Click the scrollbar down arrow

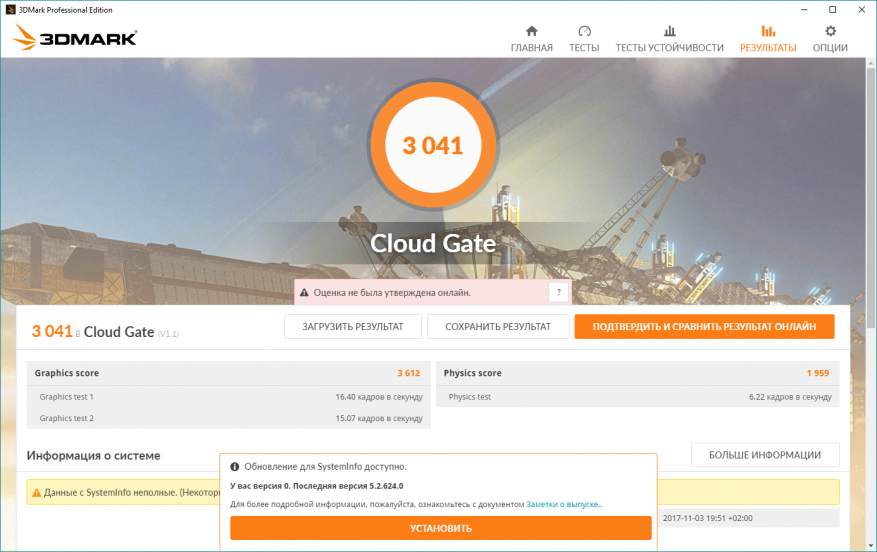click(x=871, y=545)
